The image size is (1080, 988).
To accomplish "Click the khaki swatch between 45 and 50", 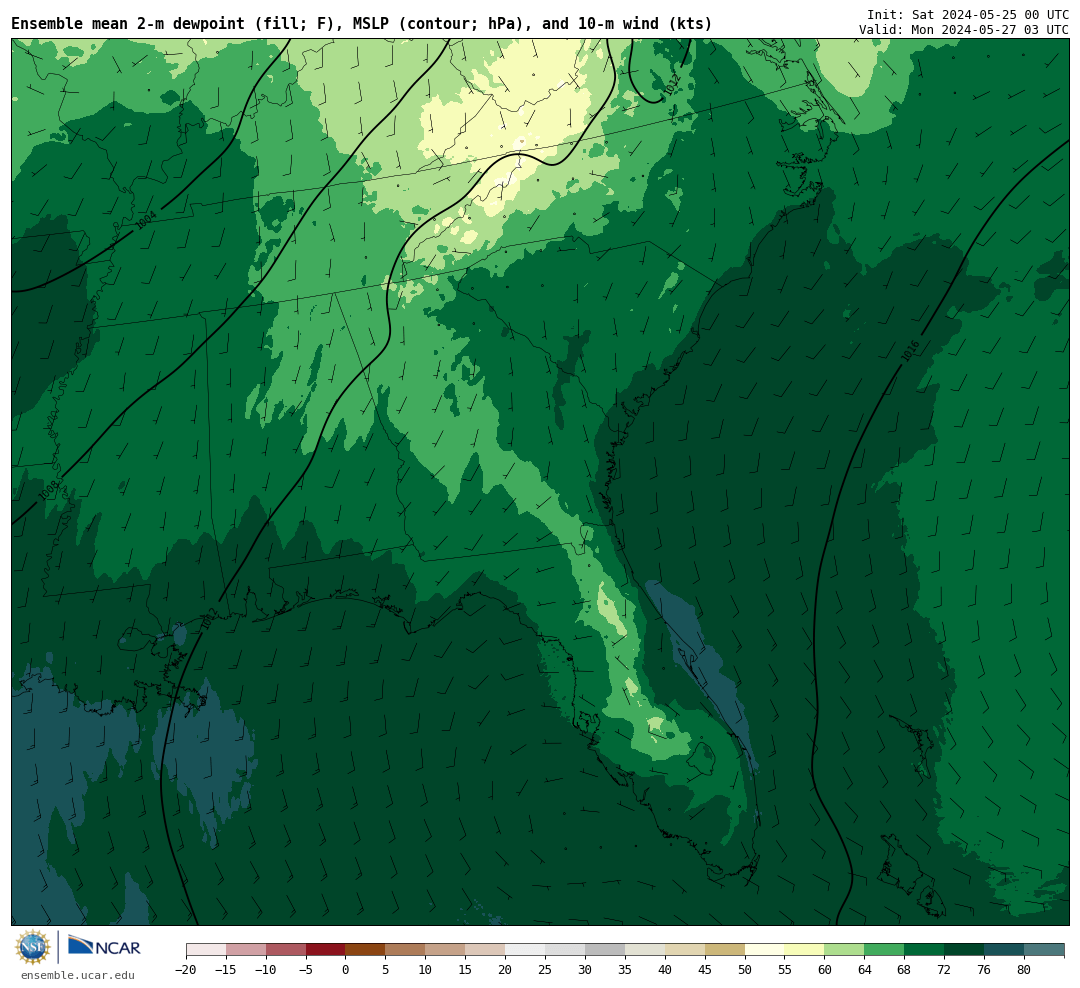I will point(725,950).
